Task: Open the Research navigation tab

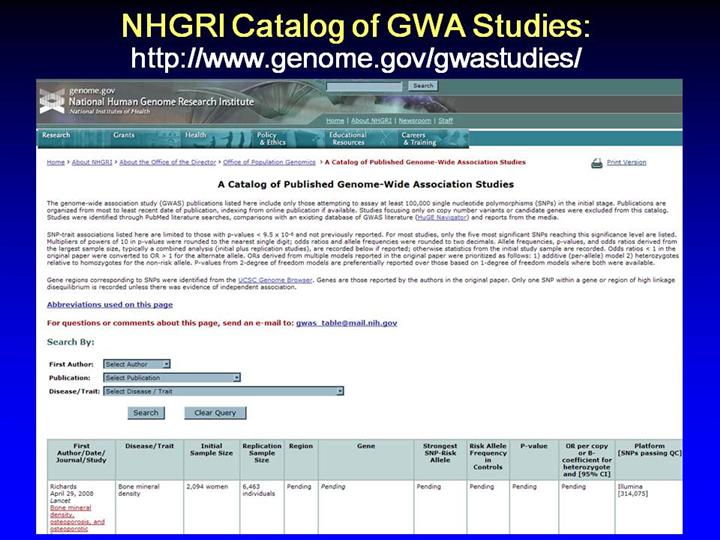Action: [x=57, y=135]
